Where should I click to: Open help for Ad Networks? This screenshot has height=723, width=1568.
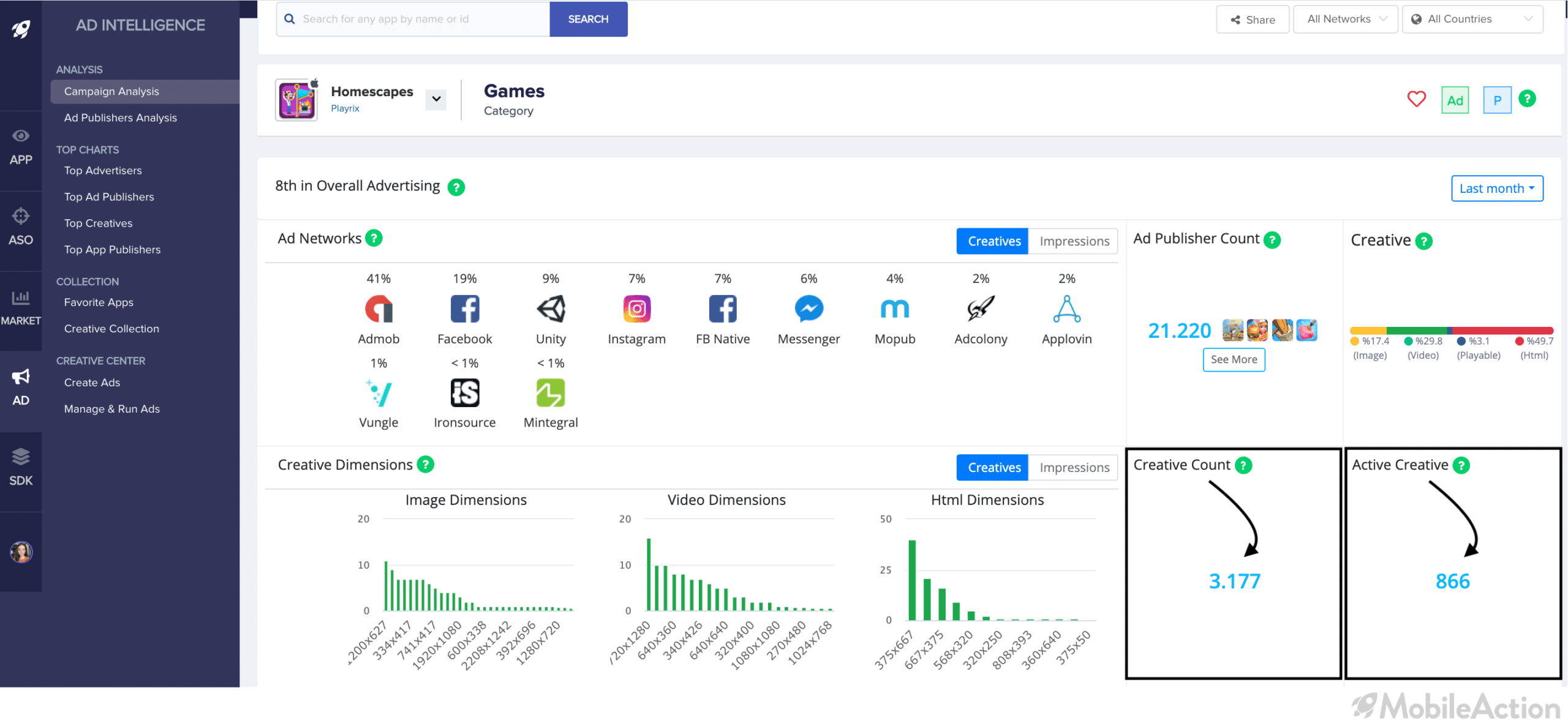(x=374, y=238)
